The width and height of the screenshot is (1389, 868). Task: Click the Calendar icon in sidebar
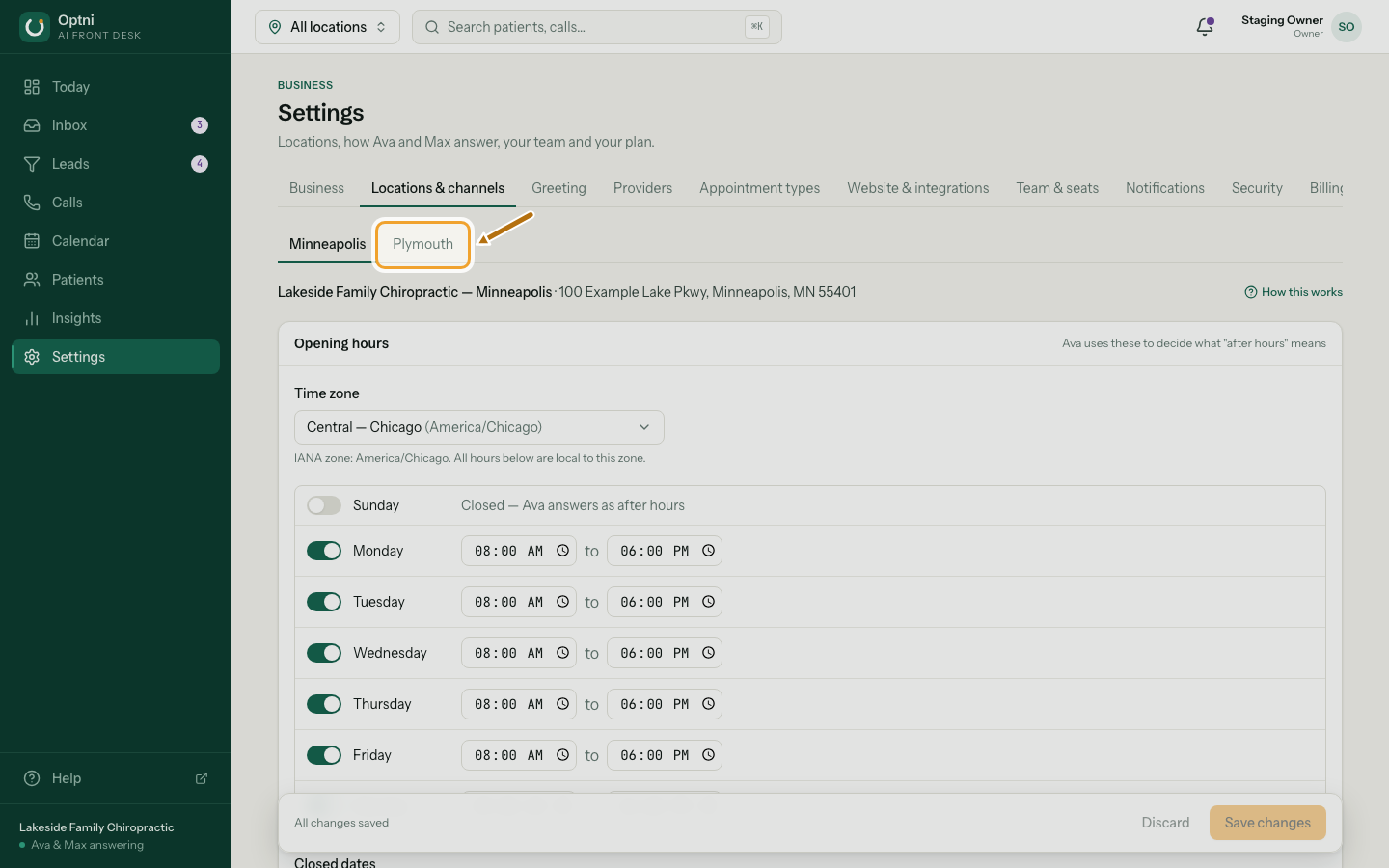point(32,241)
